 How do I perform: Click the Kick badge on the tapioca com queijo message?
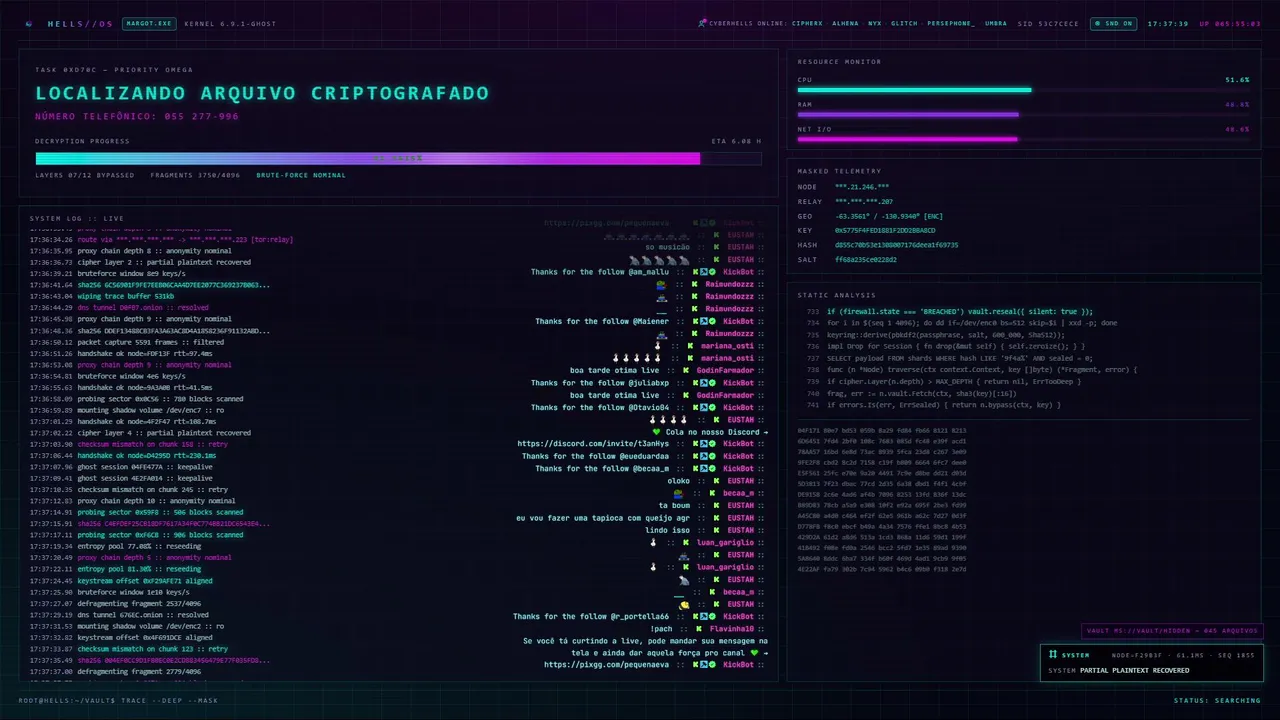click(716, 518)
